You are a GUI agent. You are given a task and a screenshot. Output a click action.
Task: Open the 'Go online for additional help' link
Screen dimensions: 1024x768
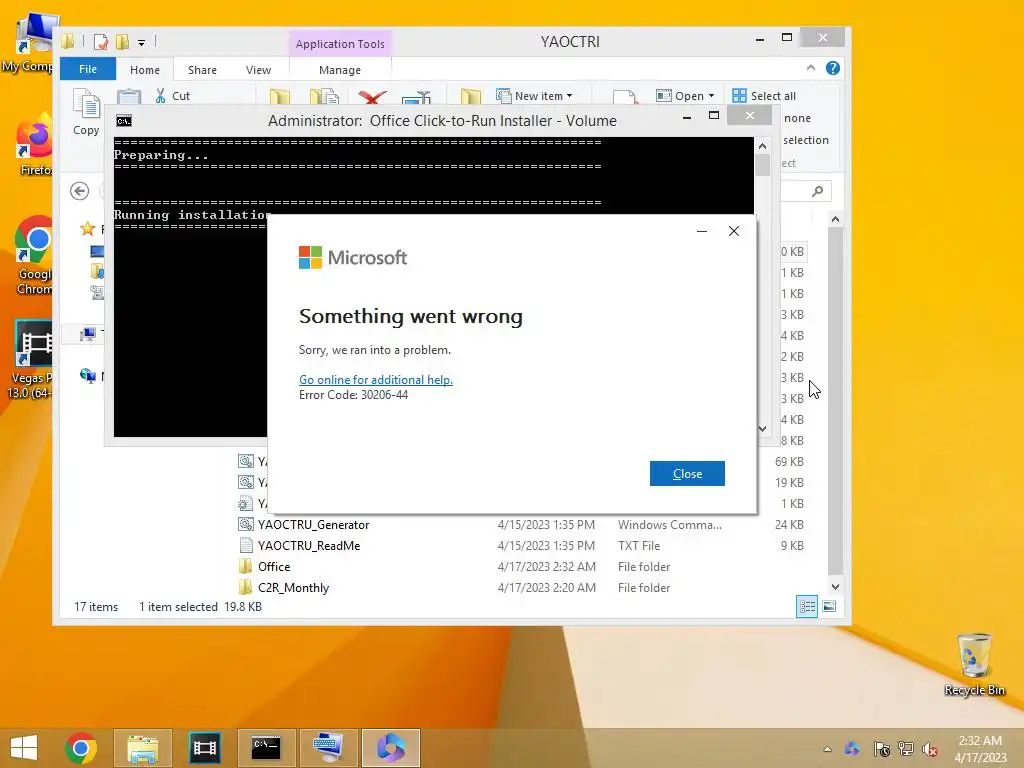376,379
